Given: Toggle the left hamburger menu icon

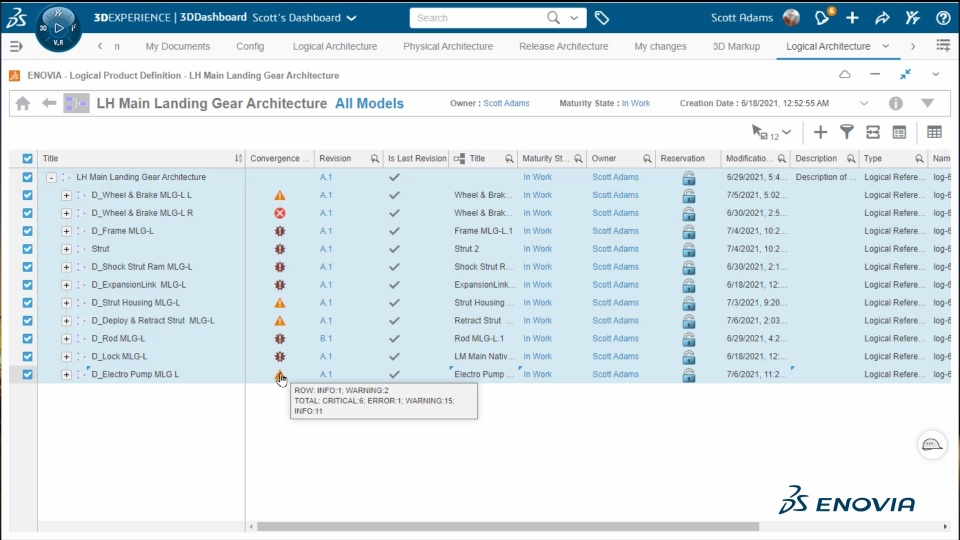Looking at the screenshot, I should [16, 46].
